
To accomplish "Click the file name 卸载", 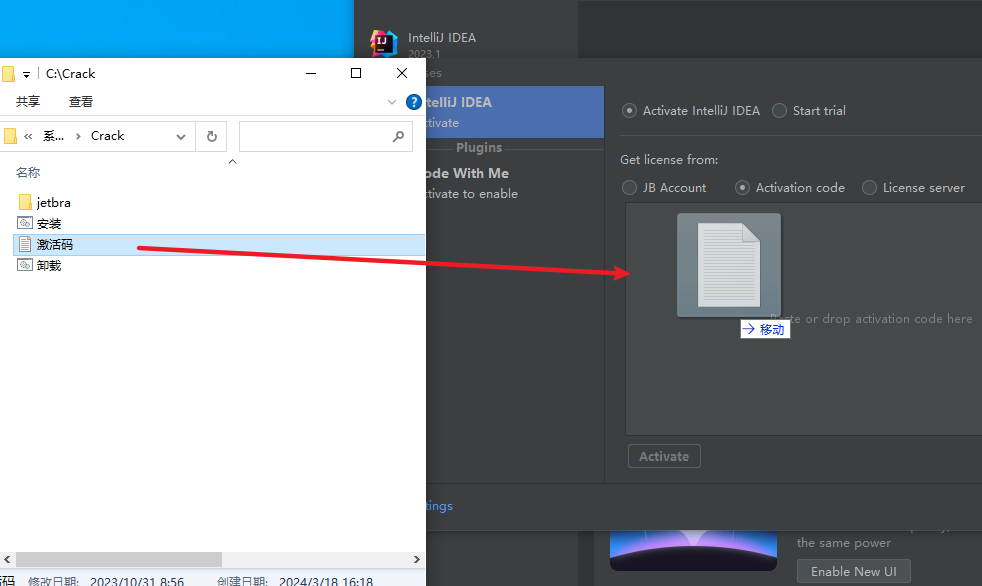I will (49, 265).
